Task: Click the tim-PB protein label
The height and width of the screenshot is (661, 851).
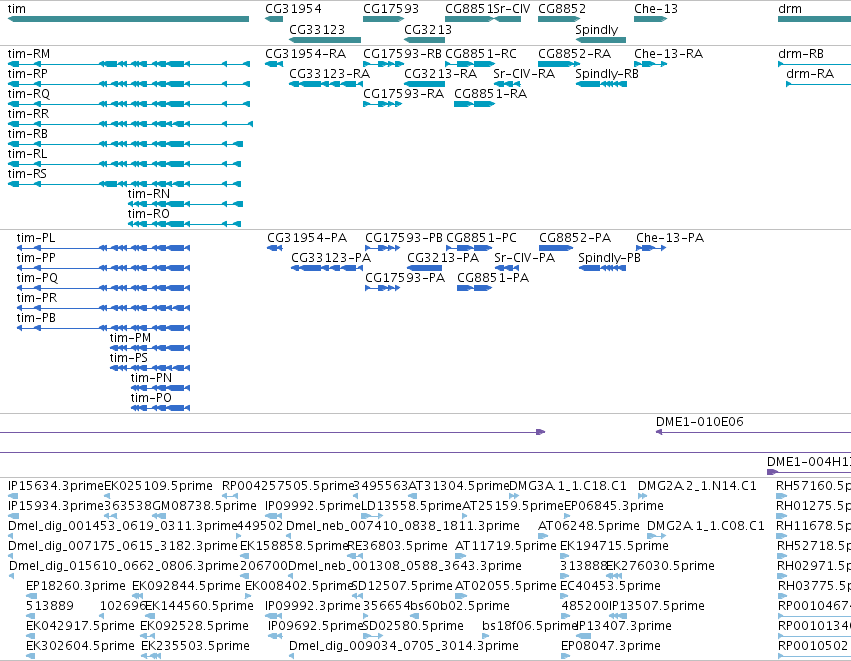Action: [x=36, y=318]
